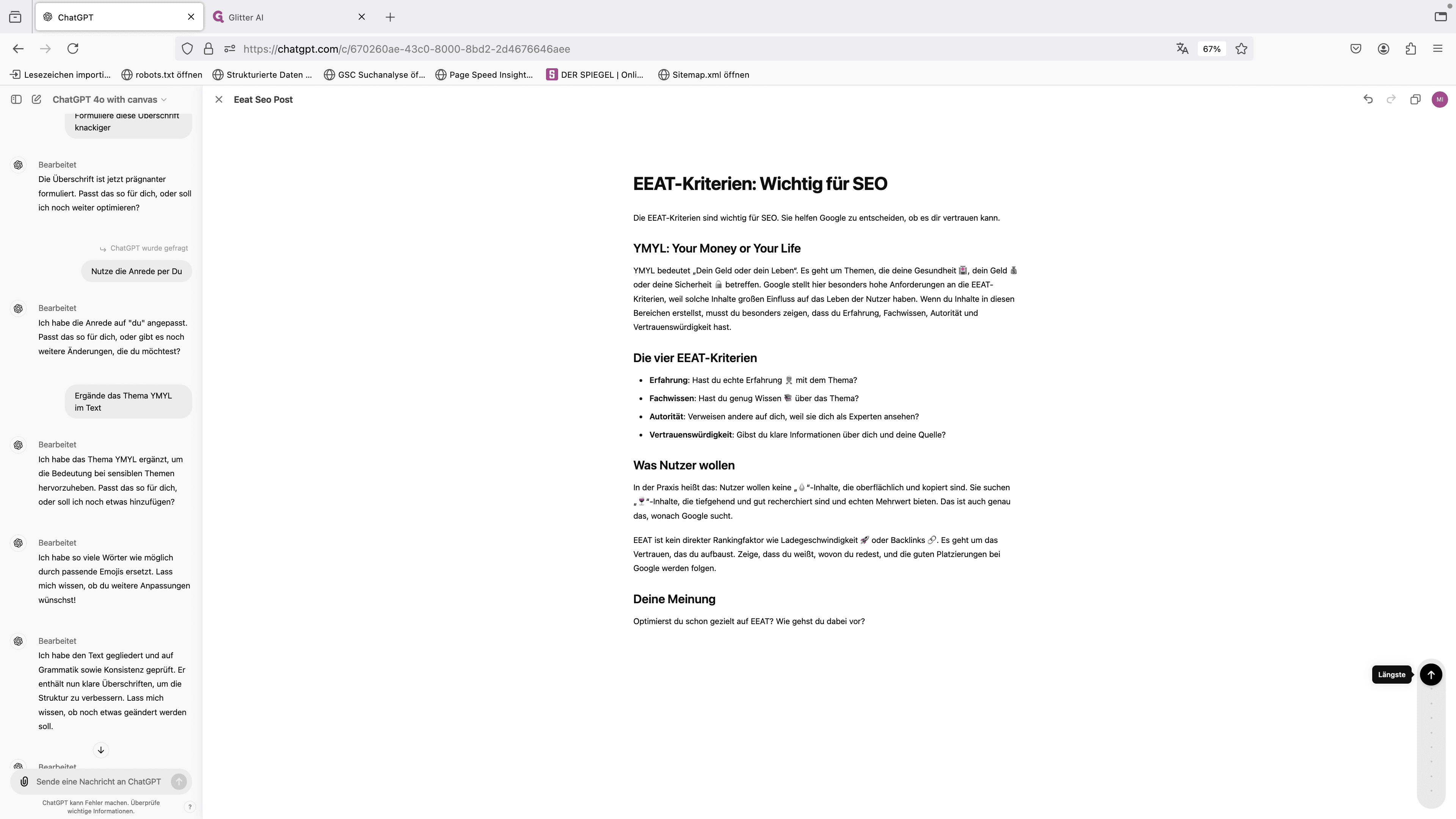This screenshot has height=819, width=1456.
Task: Copy canvas content with copy icon
Action: [x=1415, y=99]
